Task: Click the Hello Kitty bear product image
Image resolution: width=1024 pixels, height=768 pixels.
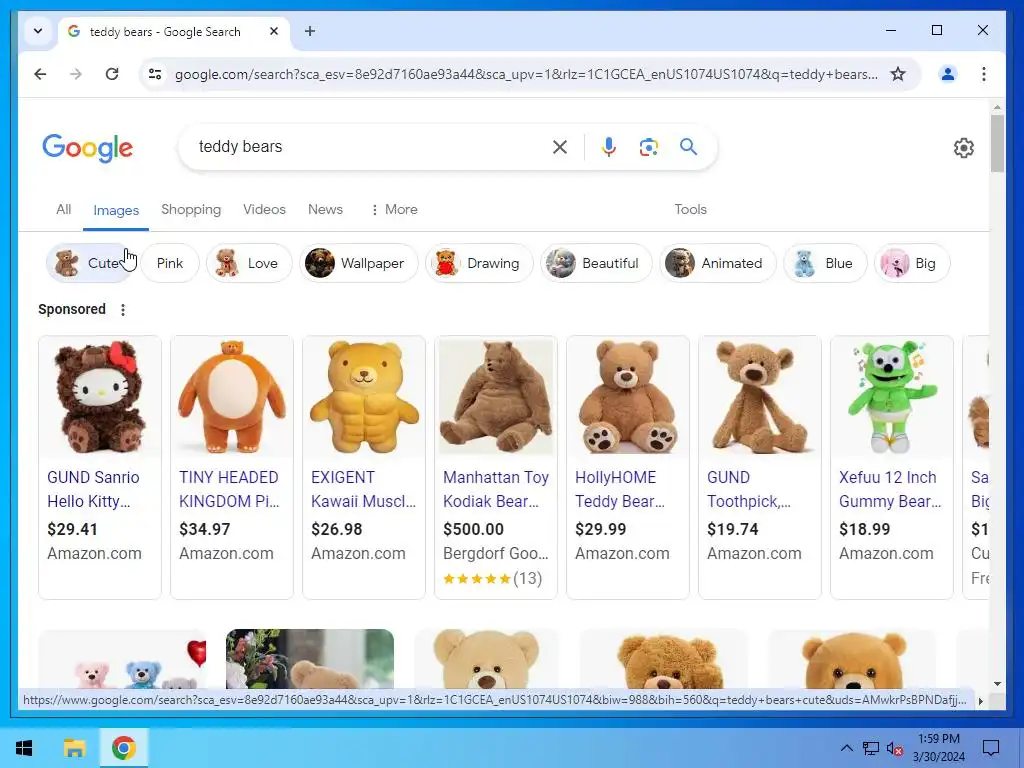Action: tap(100, 397)
